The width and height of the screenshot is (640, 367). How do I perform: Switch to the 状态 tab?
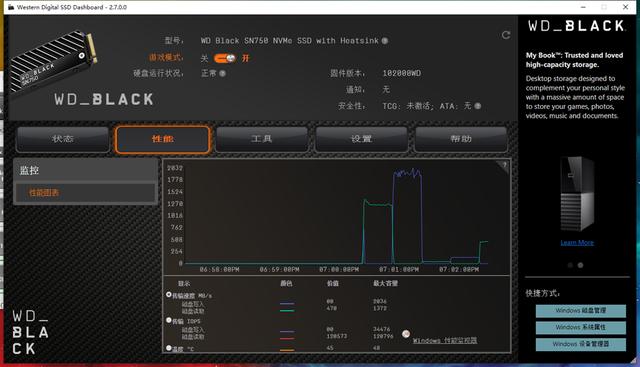pyautogui.click(x=63, y=139)
